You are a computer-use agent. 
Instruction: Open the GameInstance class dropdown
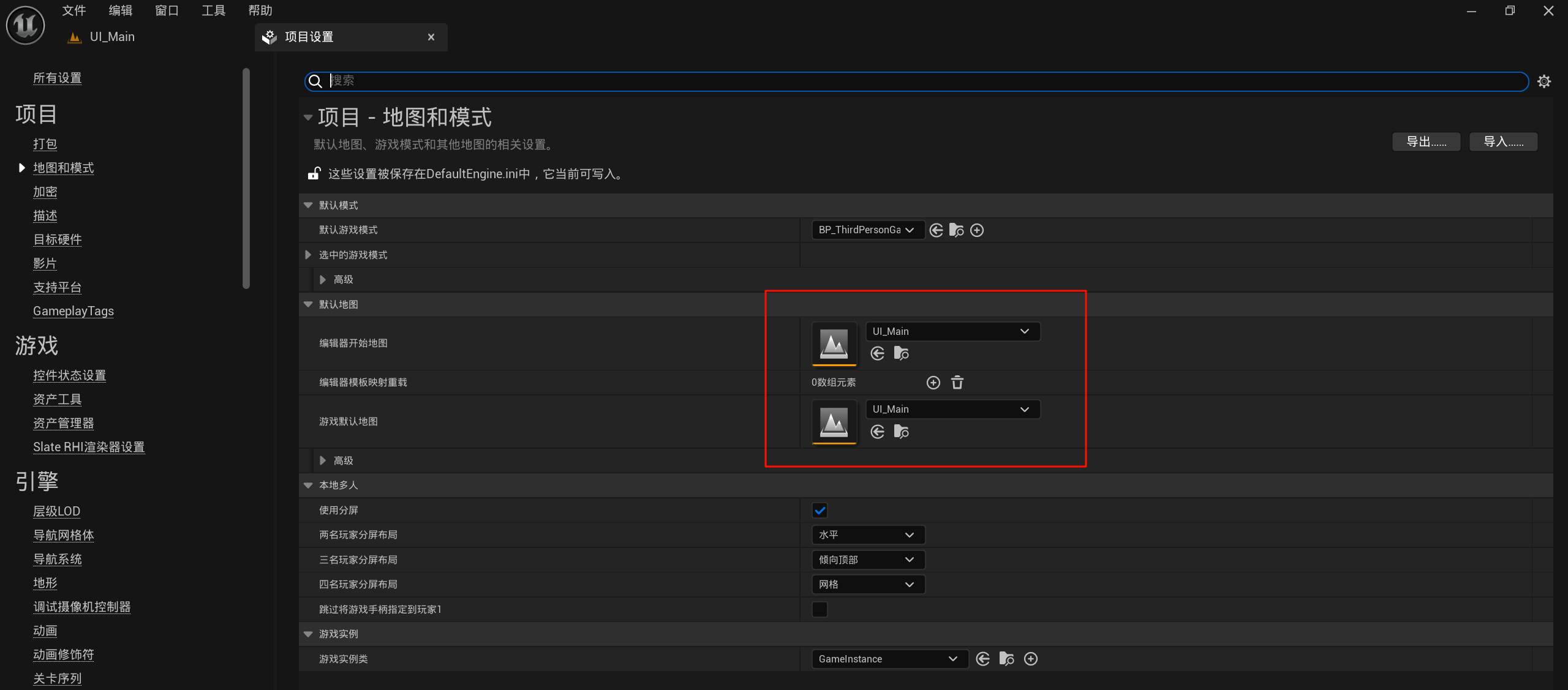click(889, 659)
